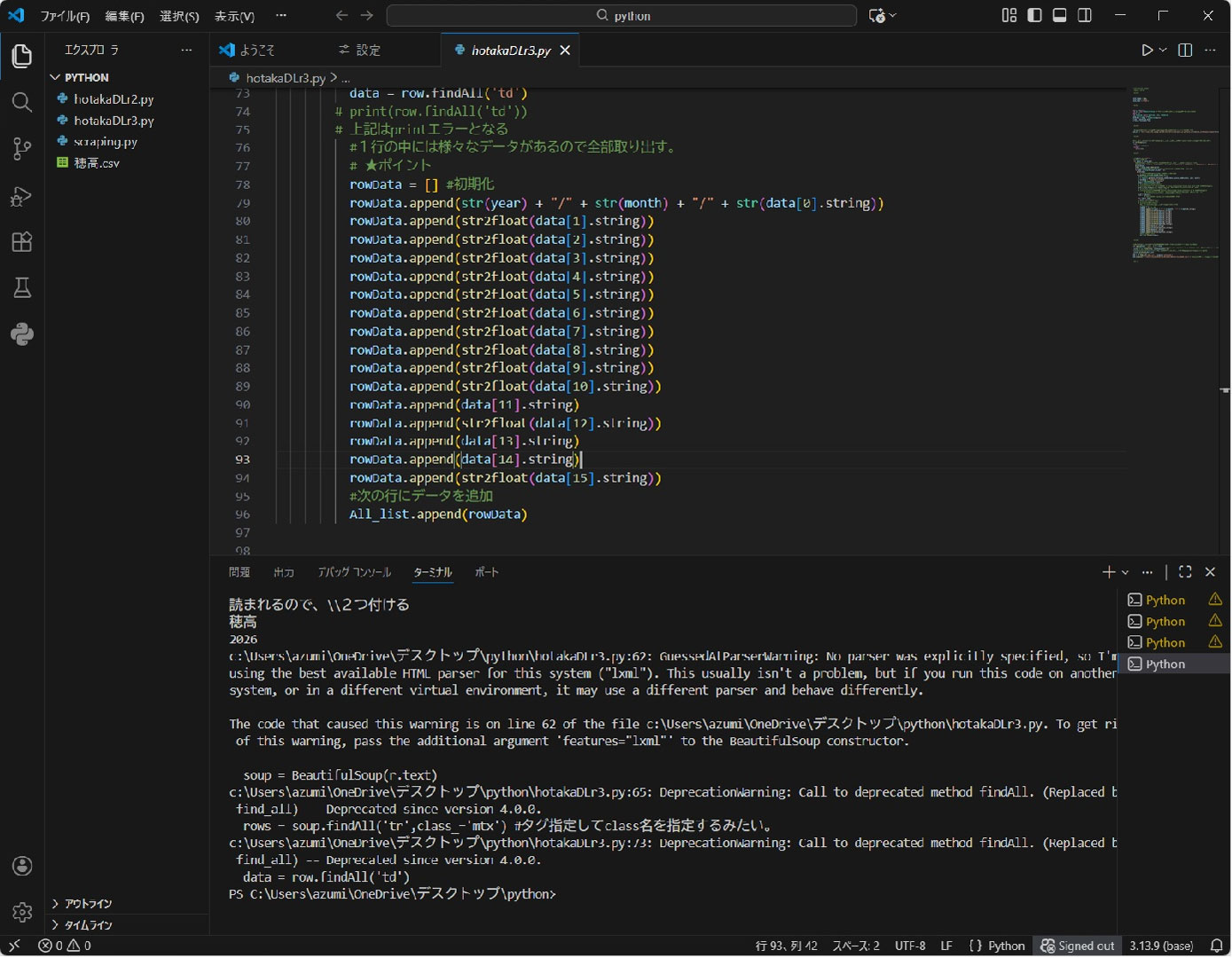Open the Manage settings gear
Screen dimensions: 1232x958
point(22,912)
